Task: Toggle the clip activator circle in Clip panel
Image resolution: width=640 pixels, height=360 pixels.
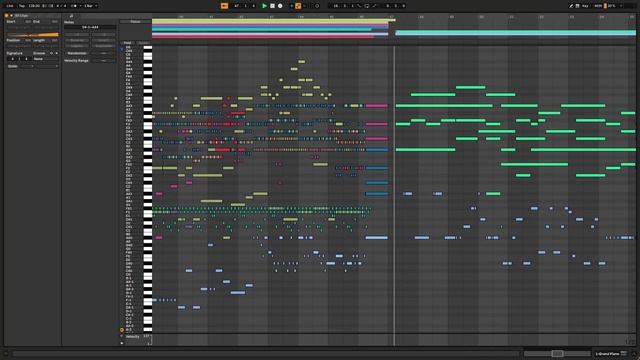Action: pyautogui.click(x=7, y=16)
